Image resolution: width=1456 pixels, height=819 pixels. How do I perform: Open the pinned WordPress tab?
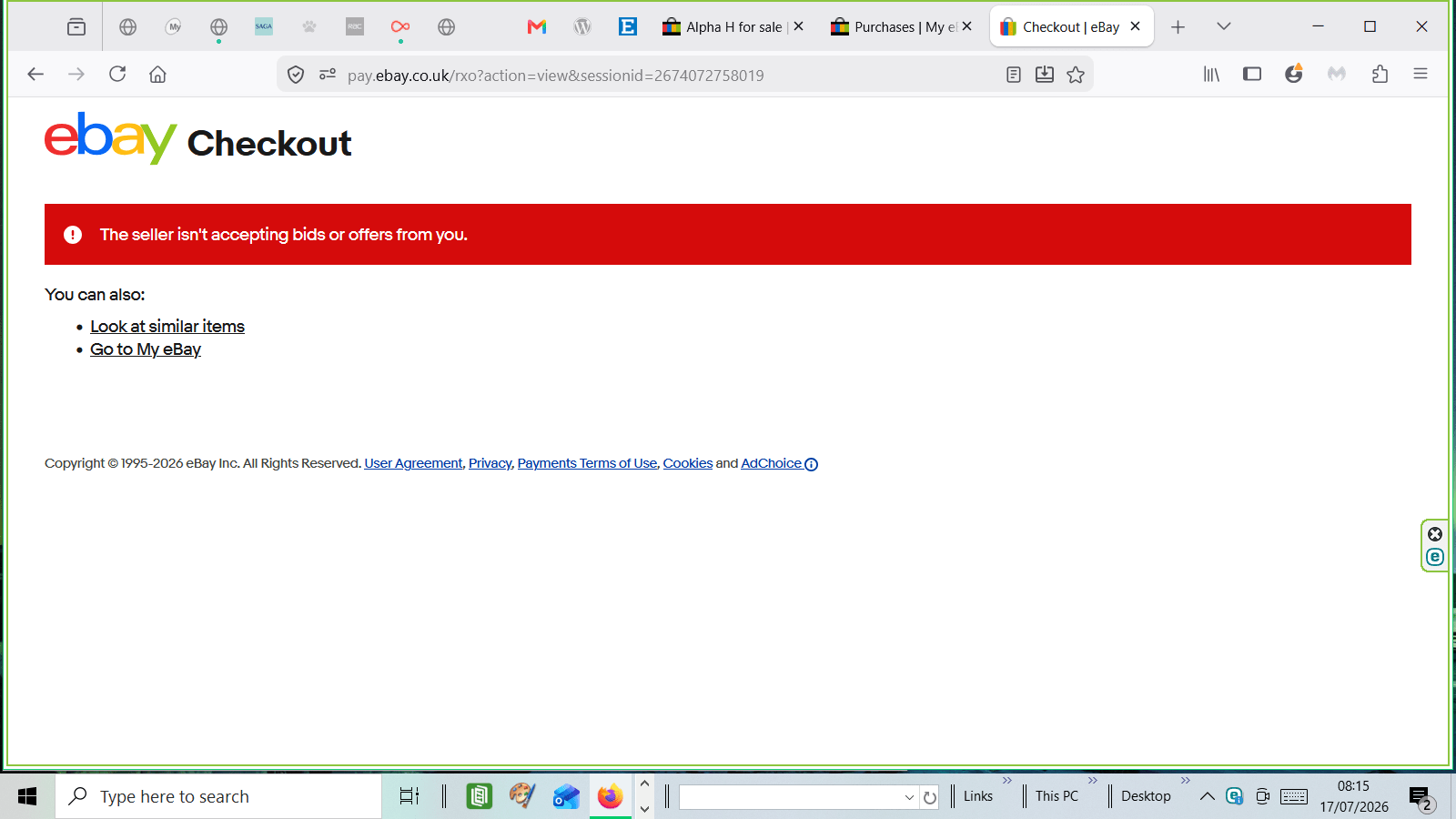pyautogui.click(x=582, y=27)
